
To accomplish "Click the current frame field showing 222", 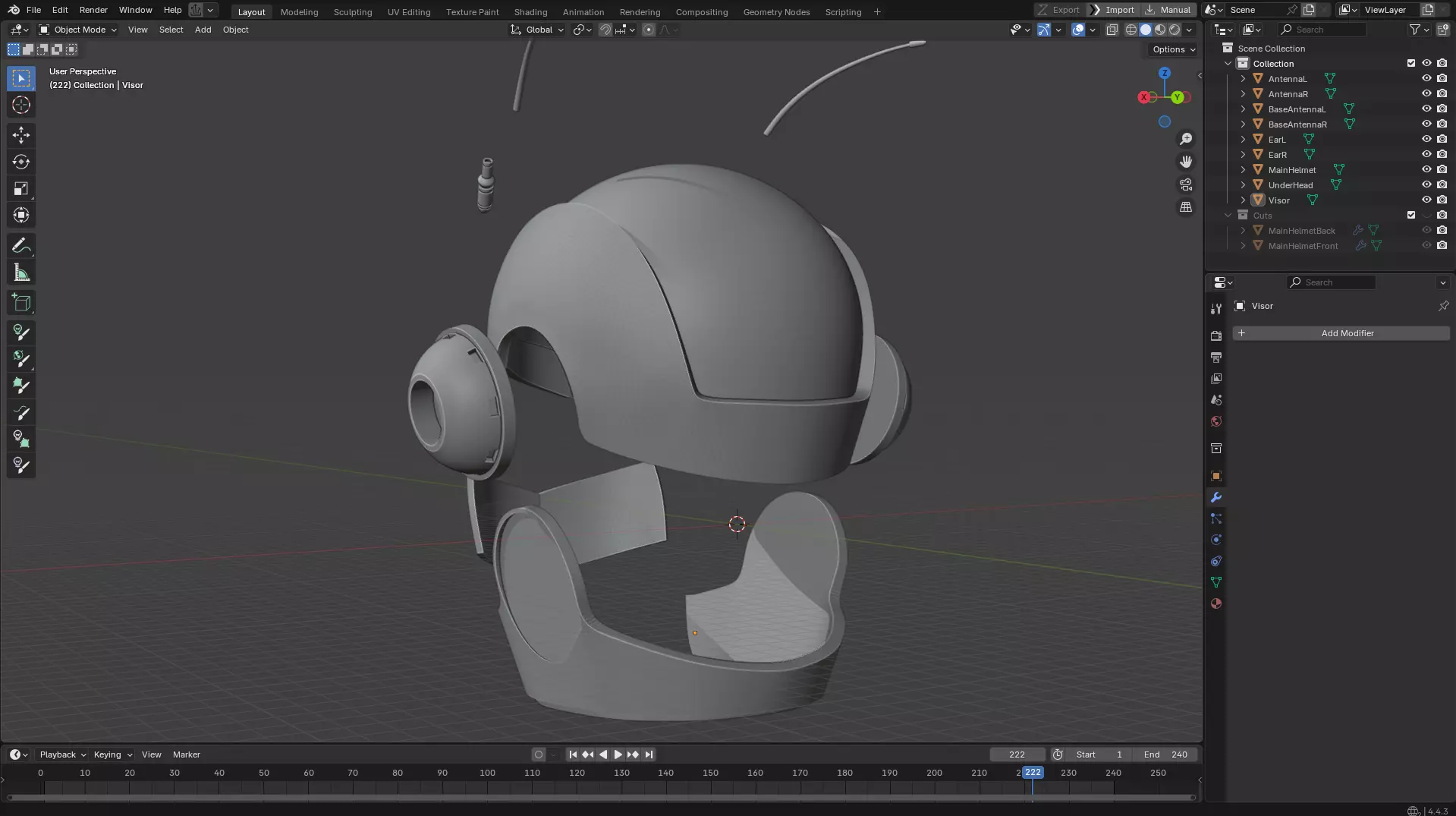I will tap(1017, 755).
